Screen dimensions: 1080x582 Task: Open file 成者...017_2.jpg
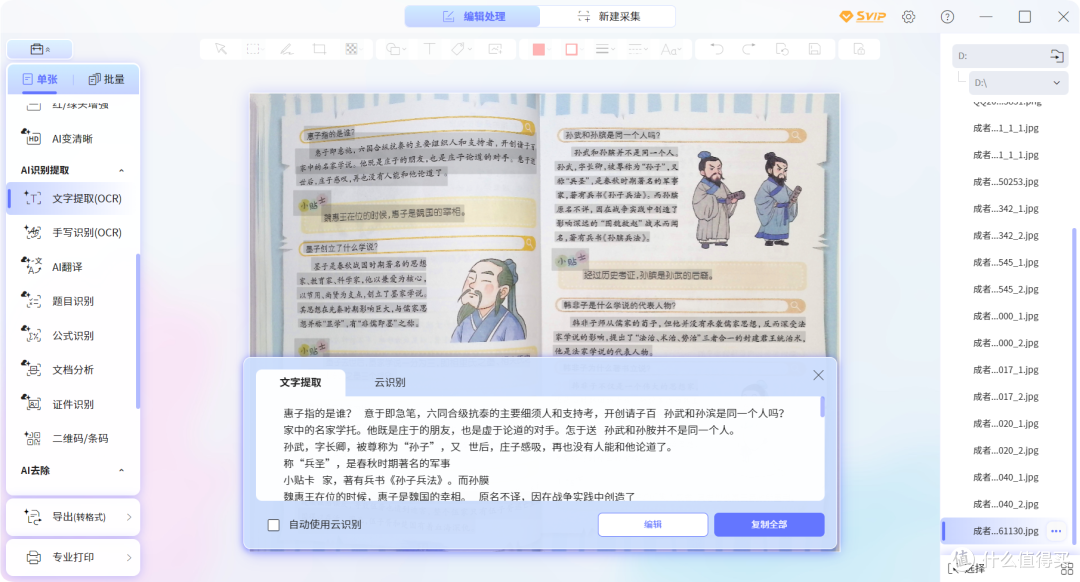point(1006,397)
